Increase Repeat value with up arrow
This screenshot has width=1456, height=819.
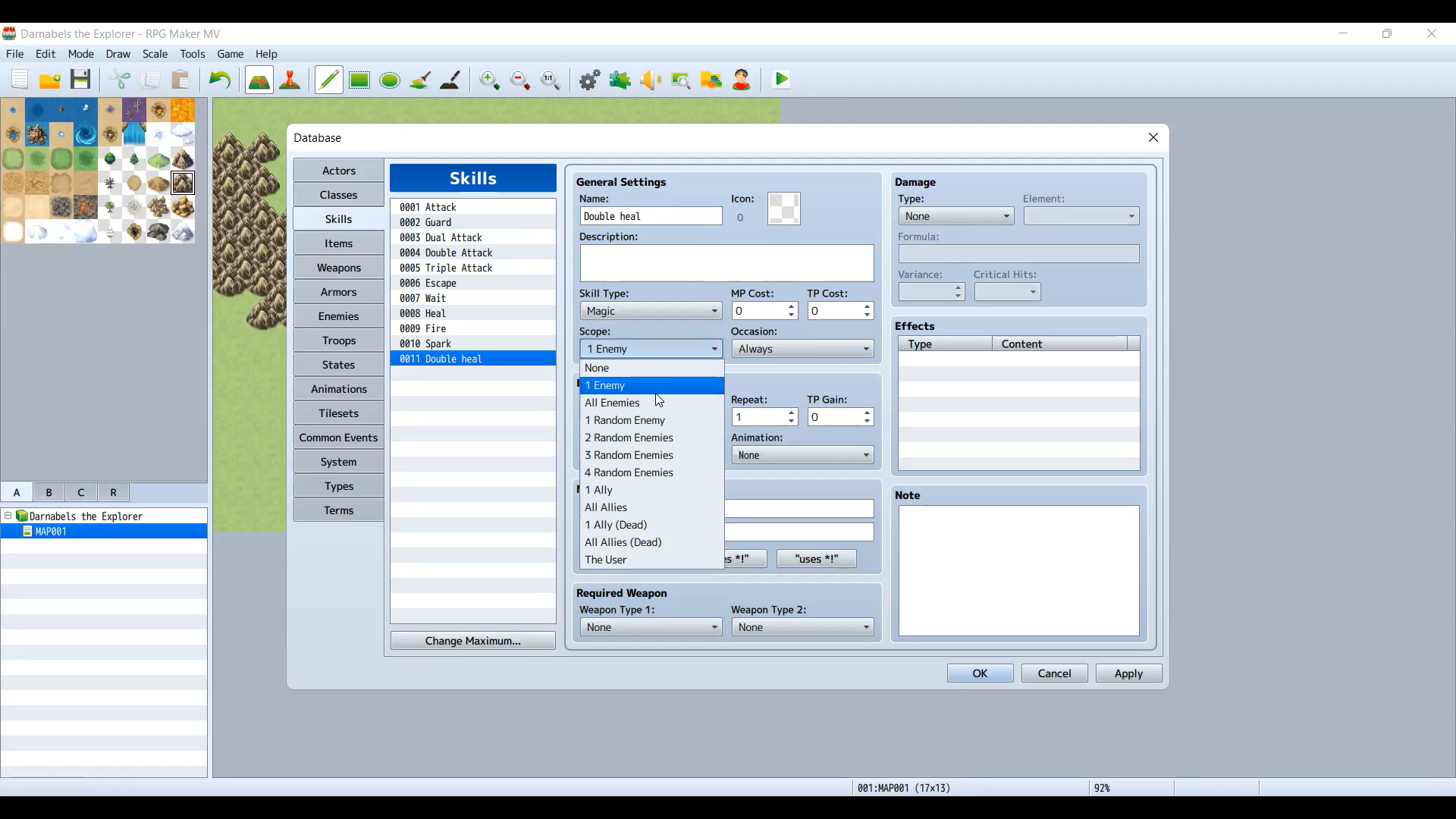792,413
